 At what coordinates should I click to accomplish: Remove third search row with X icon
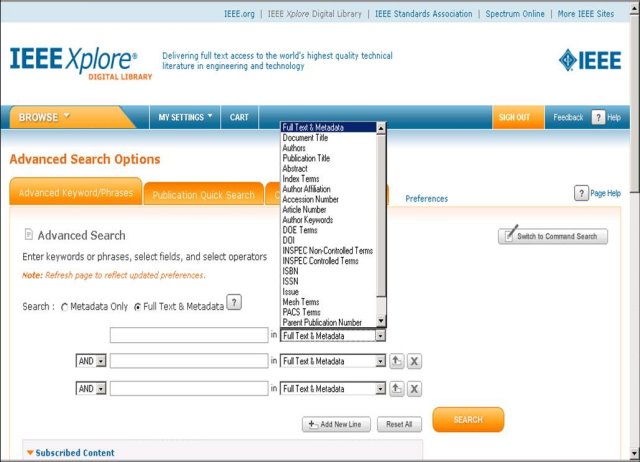pyautogui.click(x=414, y=389)
